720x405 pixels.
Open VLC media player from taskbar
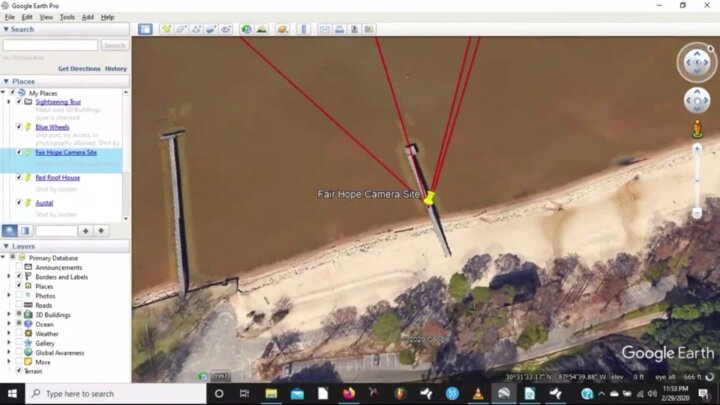[x=478, y=394]
